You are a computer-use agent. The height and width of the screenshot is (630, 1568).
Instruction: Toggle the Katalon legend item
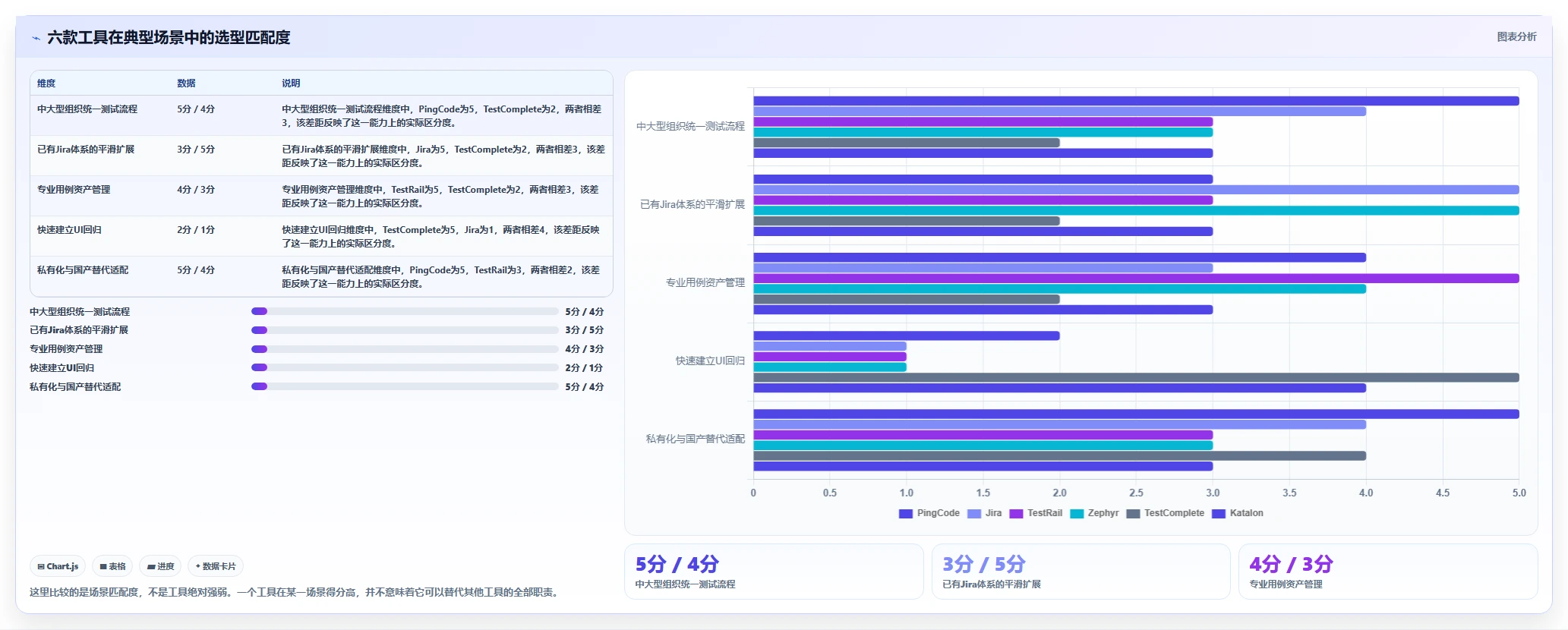[x=1238, y=513]
